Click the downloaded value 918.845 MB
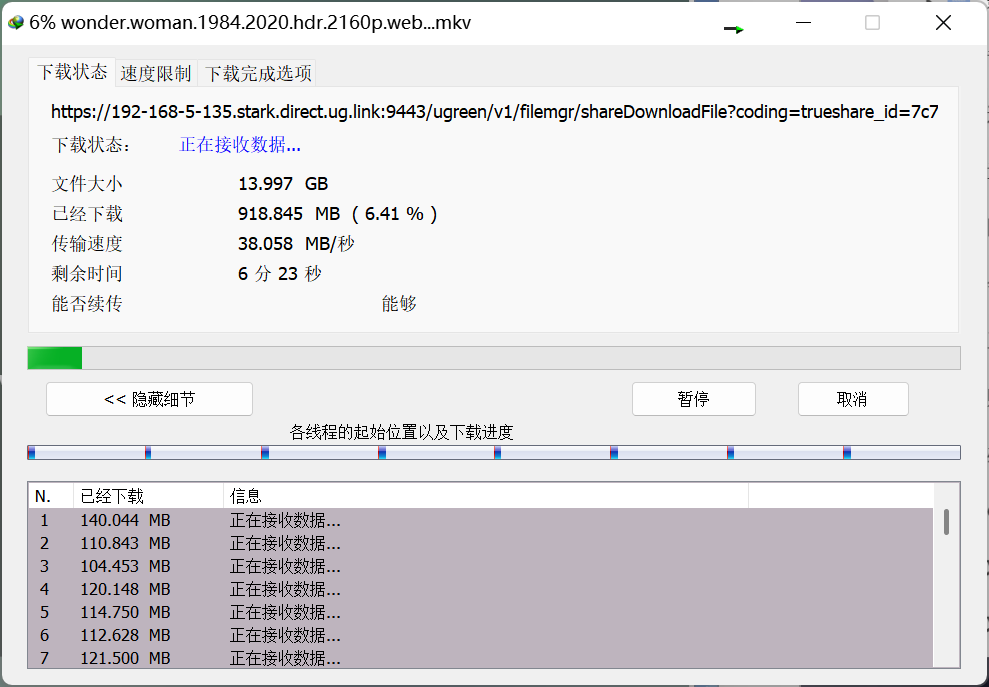This screenshot has width=989, height=687. coord(289,214)
